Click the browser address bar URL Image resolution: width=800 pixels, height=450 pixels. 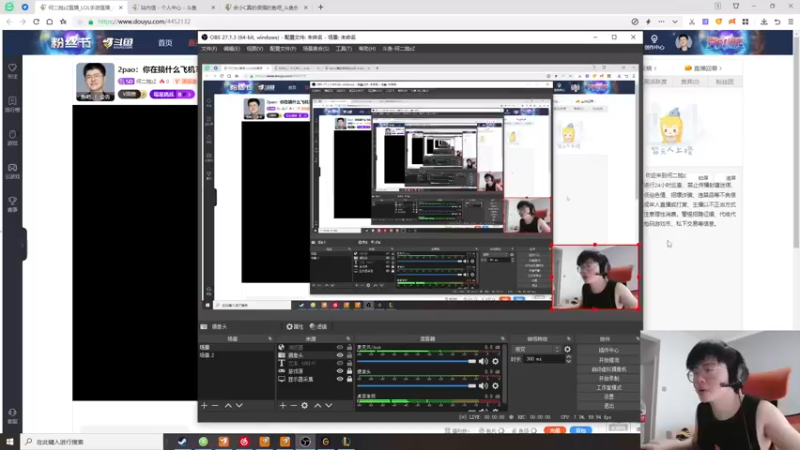pos(144,22)
